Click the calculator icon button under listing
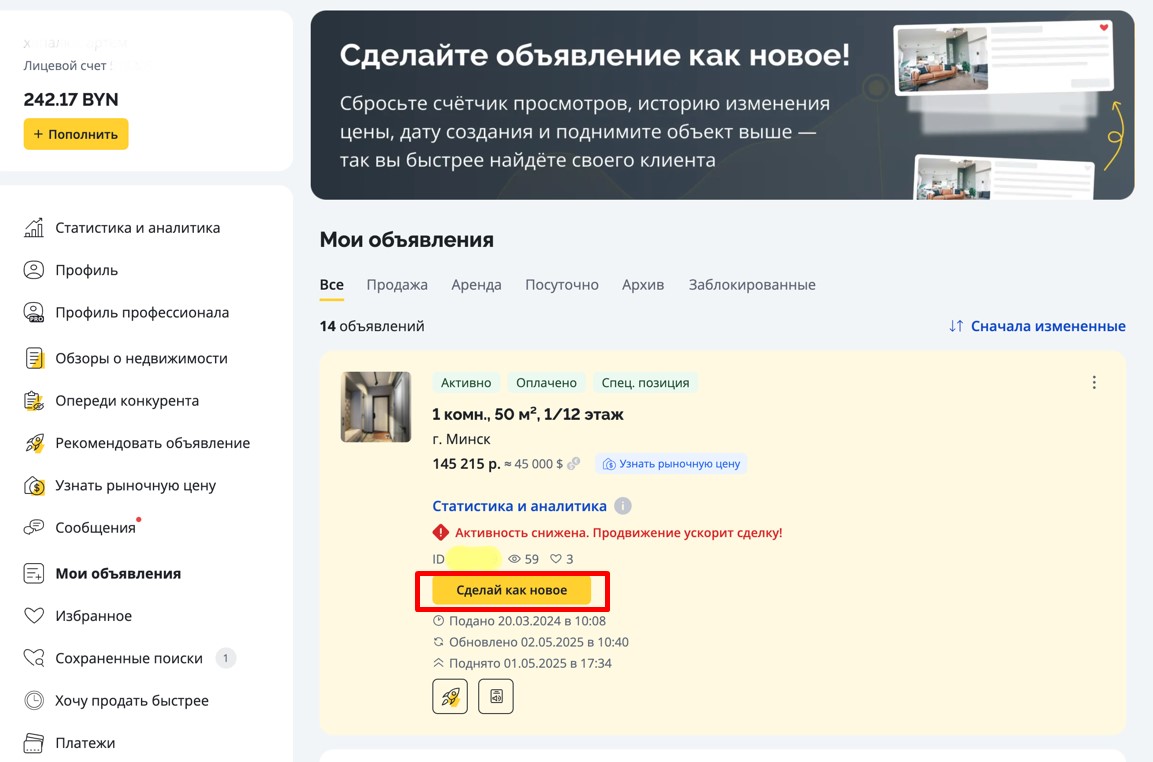The image size is (1153, 762). 496,696
